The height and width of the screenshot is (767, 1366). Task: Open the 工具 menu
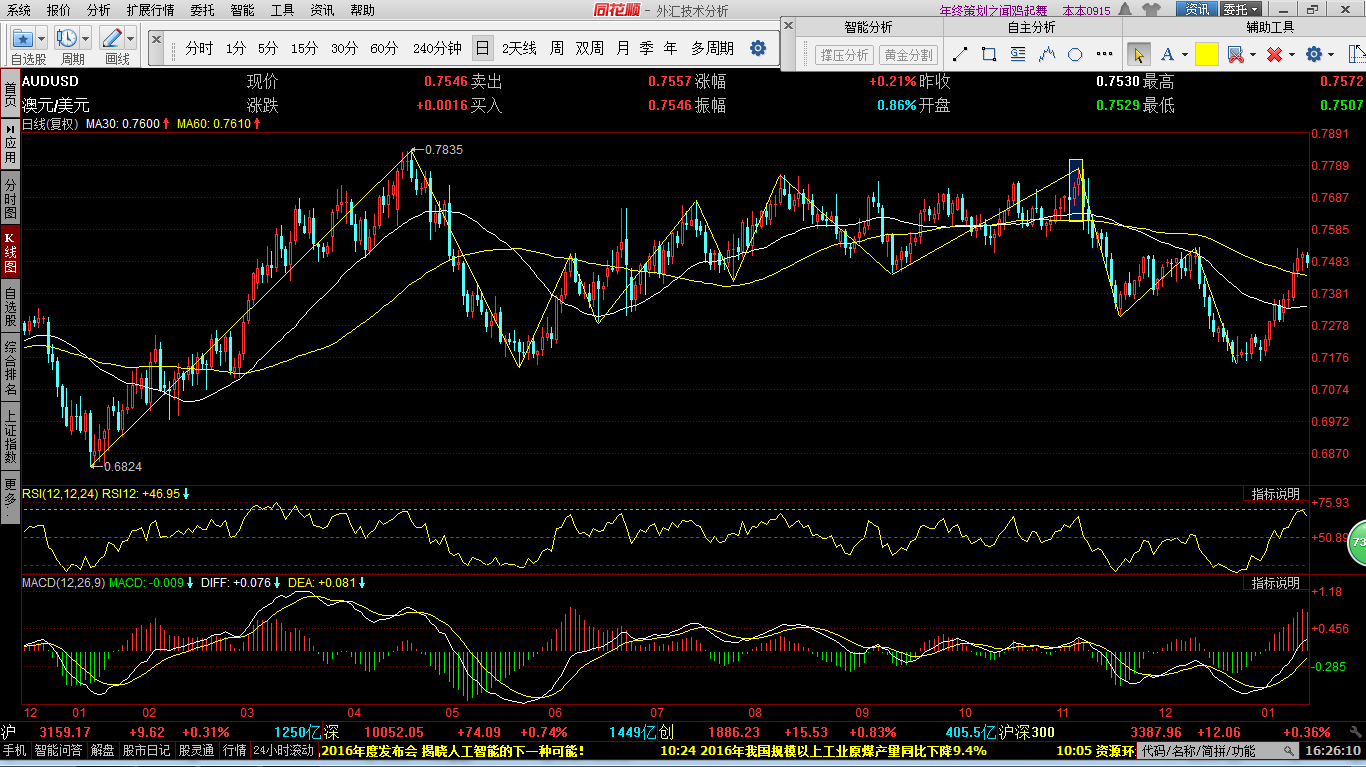point(282,10)
